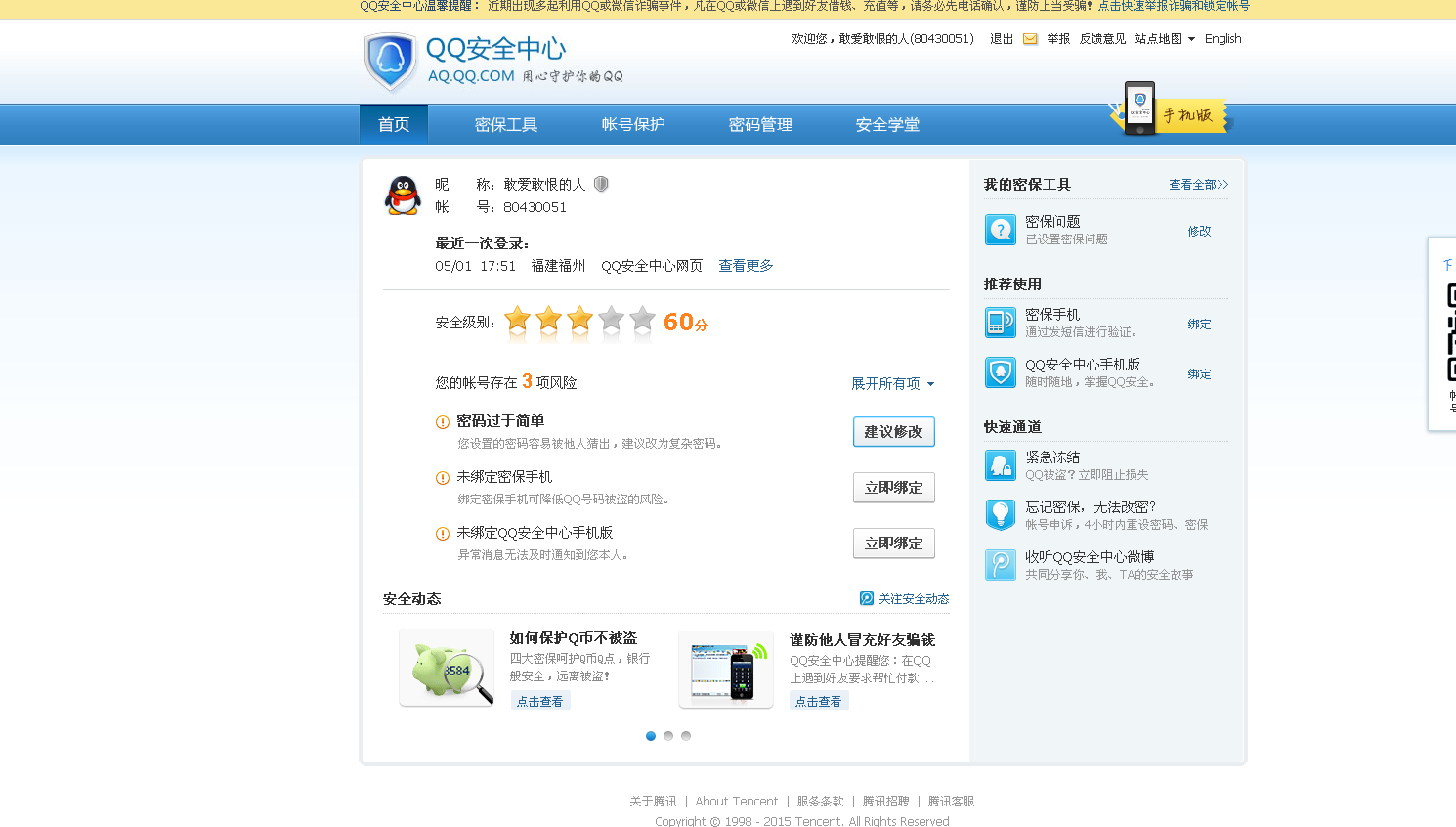Click the 密保问题 question mark icon
1456x827 pixels.
pyautogui.click(x=1001, y=230)
